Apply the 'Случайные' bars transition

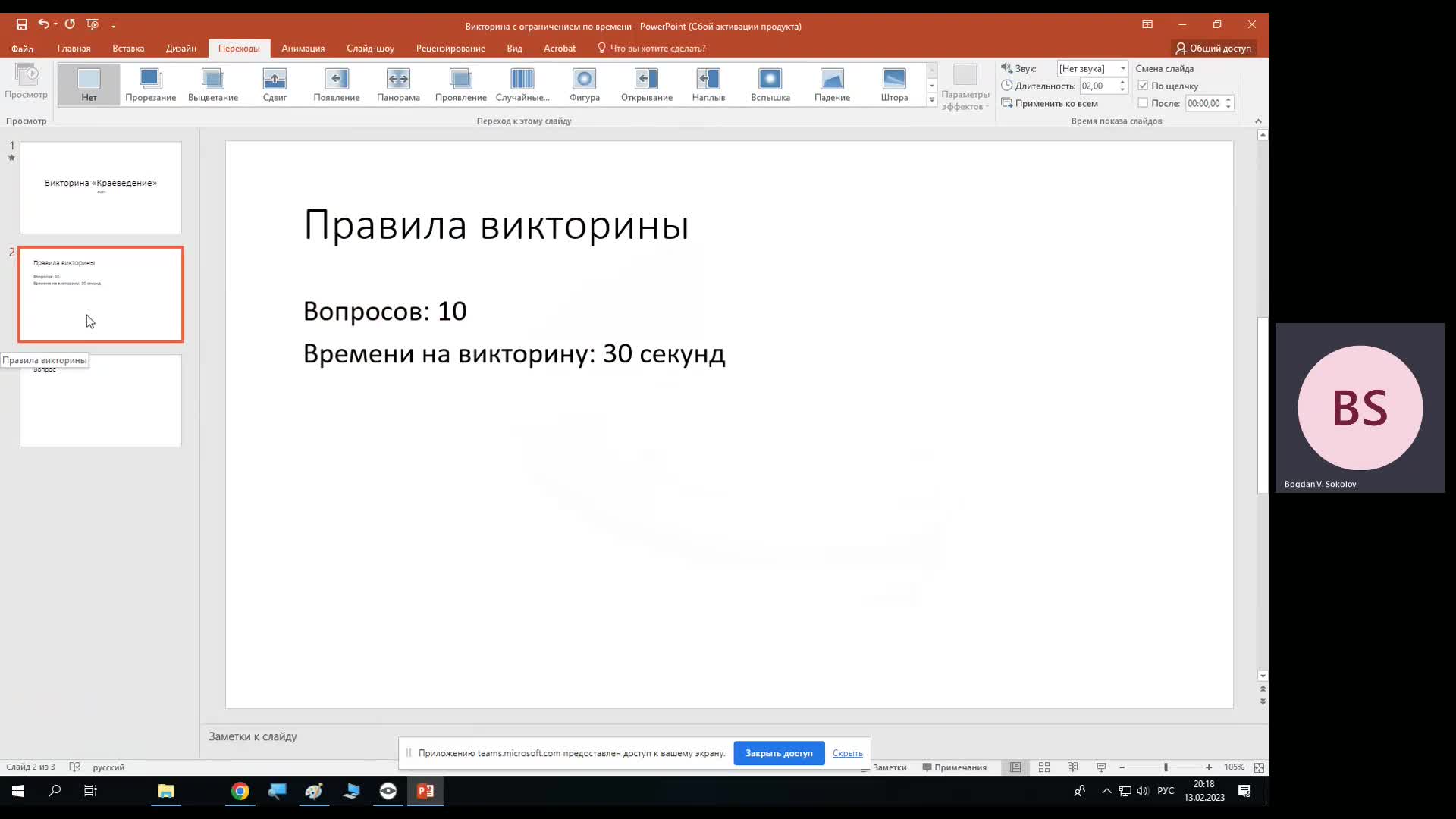point(522,84)
